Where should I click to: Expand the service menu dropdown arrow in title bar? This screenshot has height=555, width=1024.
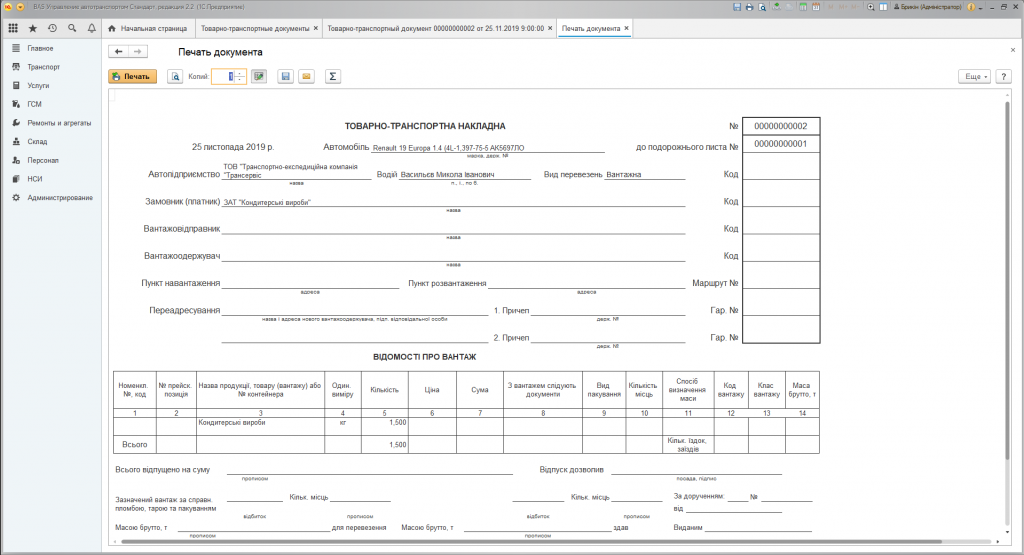coord(981,7)
